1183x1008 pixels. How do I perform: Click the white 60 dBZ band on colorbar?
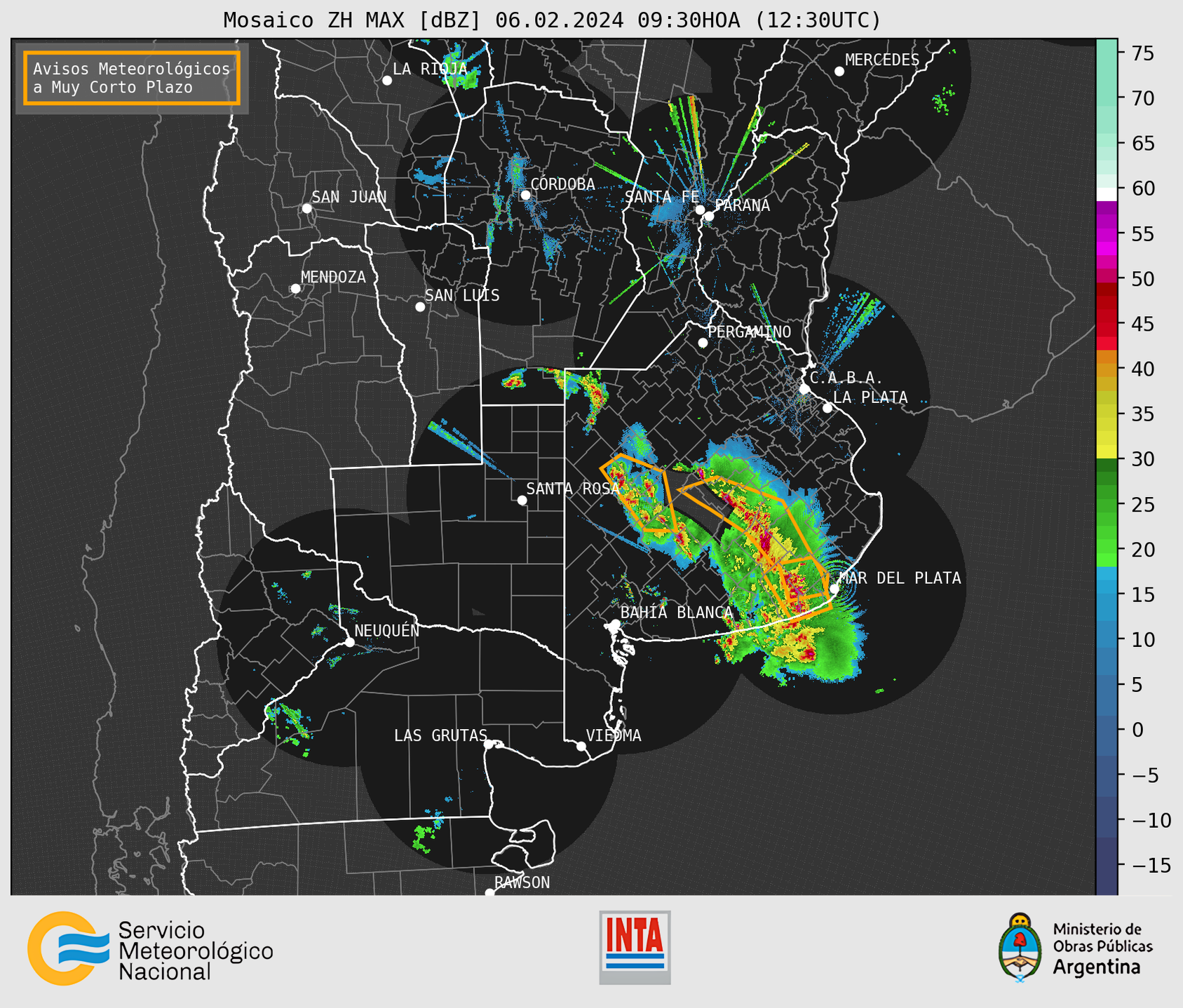coord(1107,194)
